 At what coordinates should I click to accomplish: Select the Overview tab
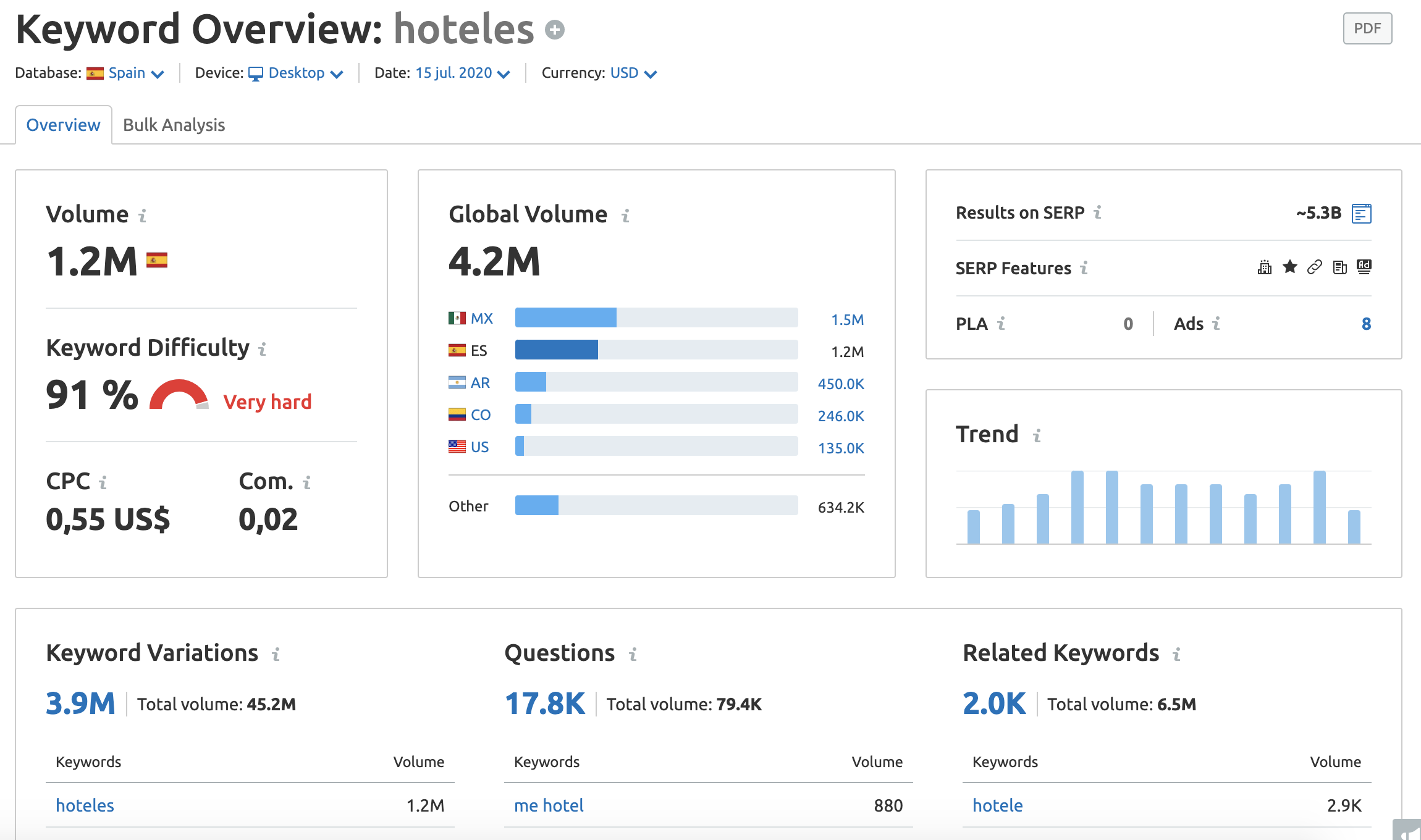(x=63, y=125)
